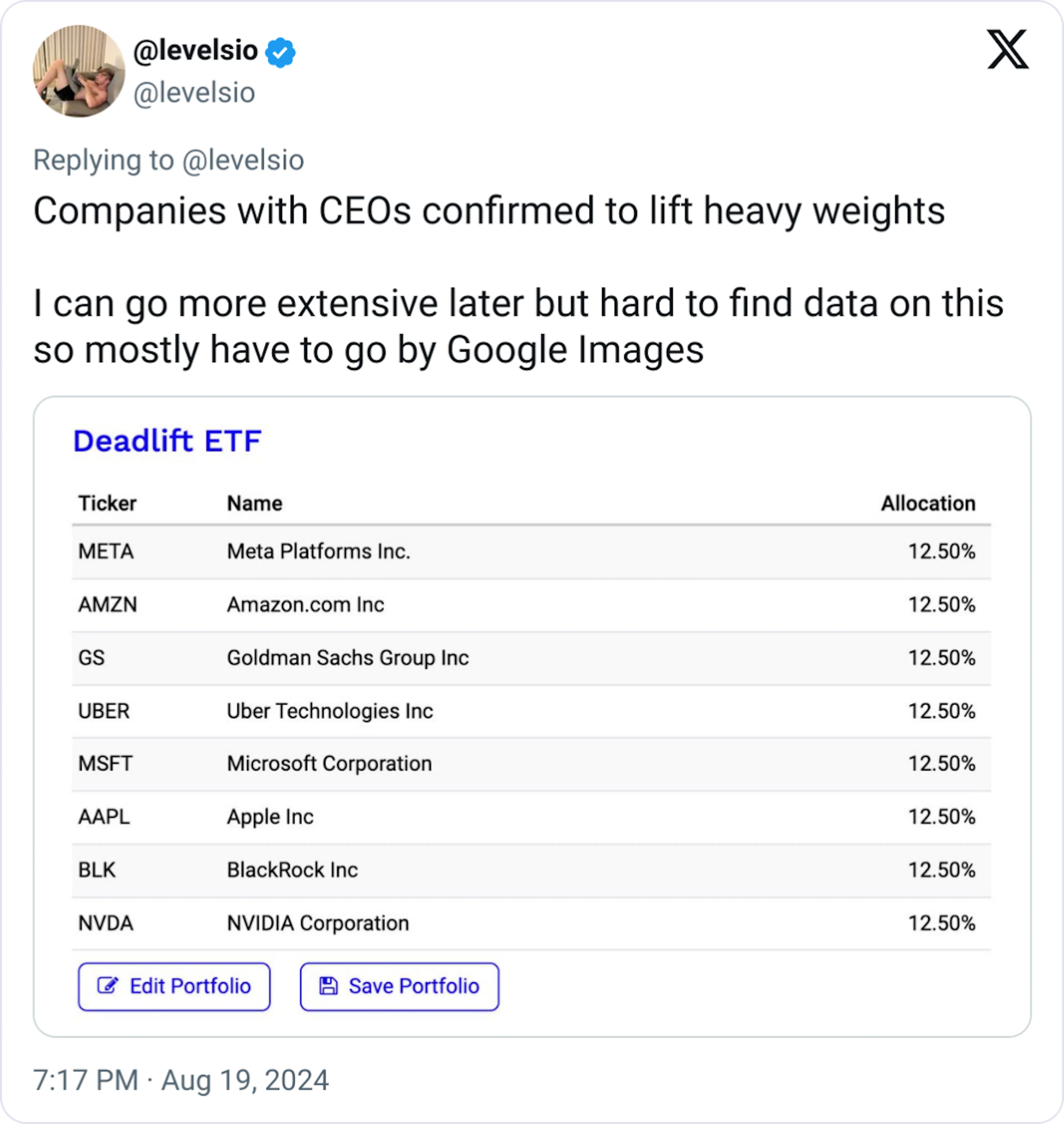Click the Allocation column header
Image resolution: width=1064 pixels, height=1124 pixels.
click(928, 503)
